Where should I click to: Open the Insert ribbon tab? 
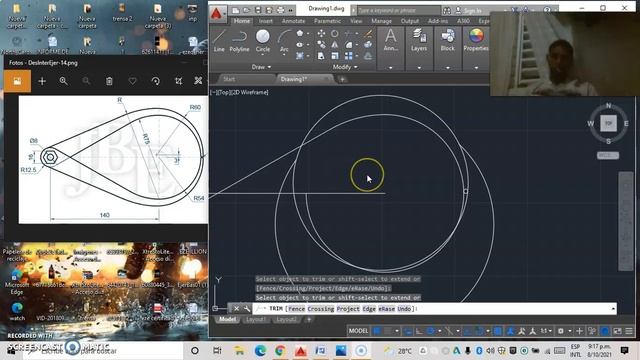(x=266, y=21)
